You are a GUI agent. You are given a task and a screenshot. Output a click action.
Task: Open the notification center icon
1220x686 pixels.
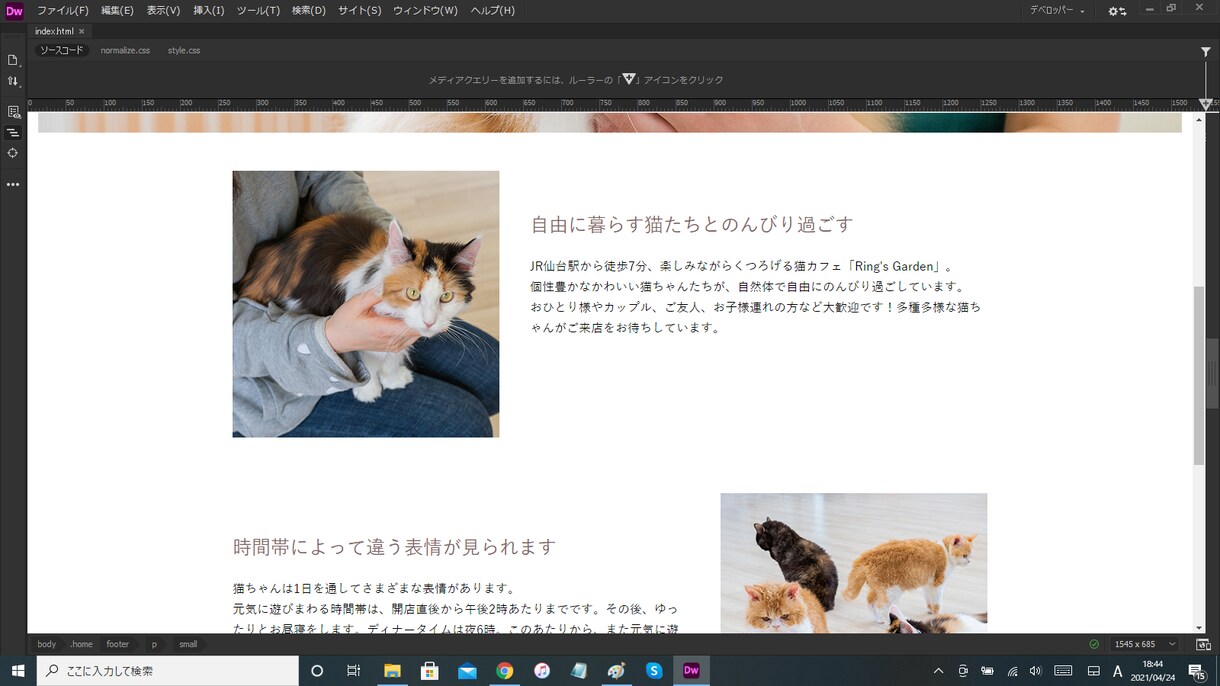coord(1196,671)
